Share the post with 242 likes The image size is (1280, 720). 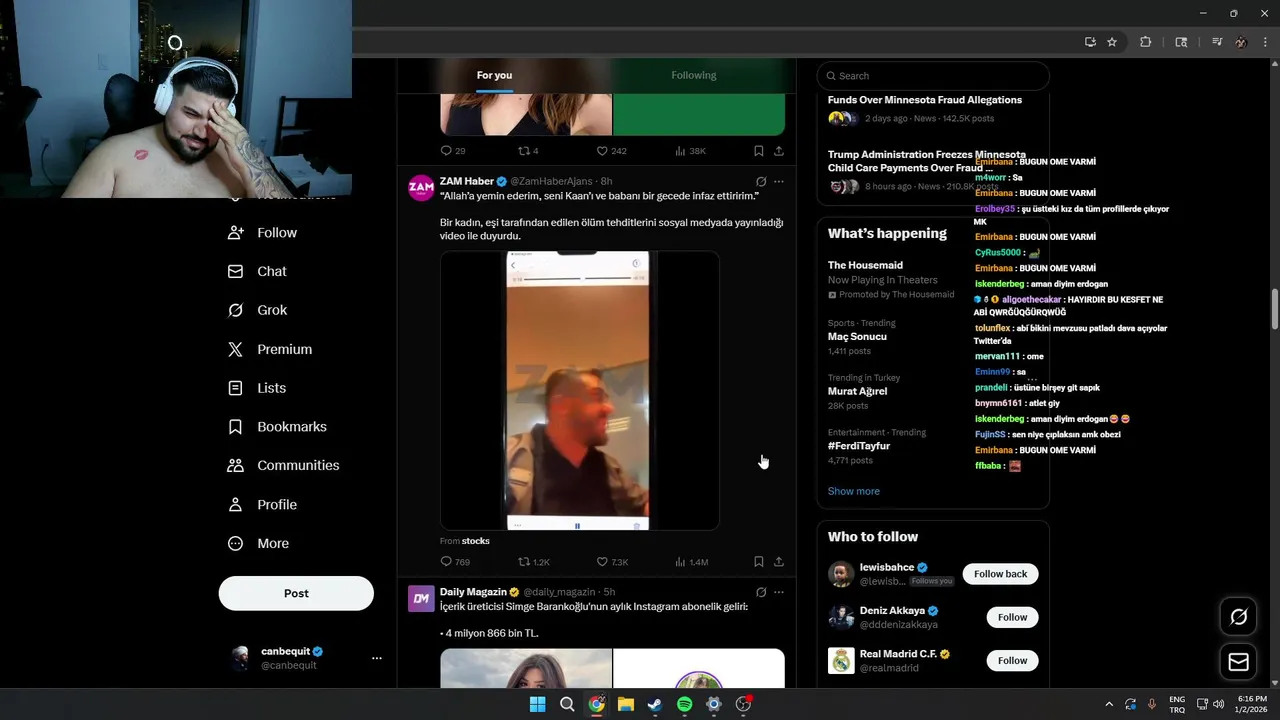point(779,151)
